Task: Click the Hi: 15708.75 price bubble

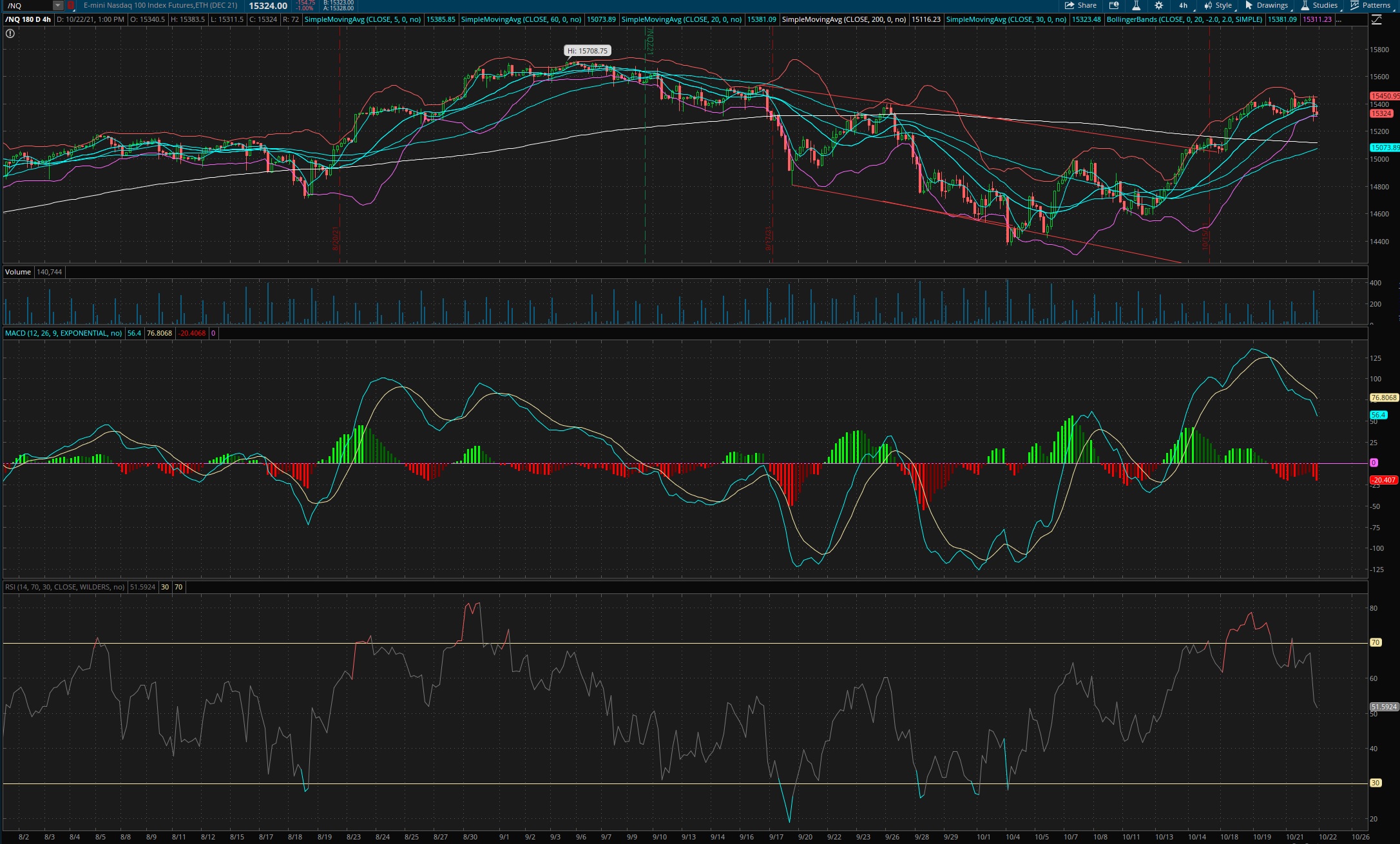Action: (587, 51)
